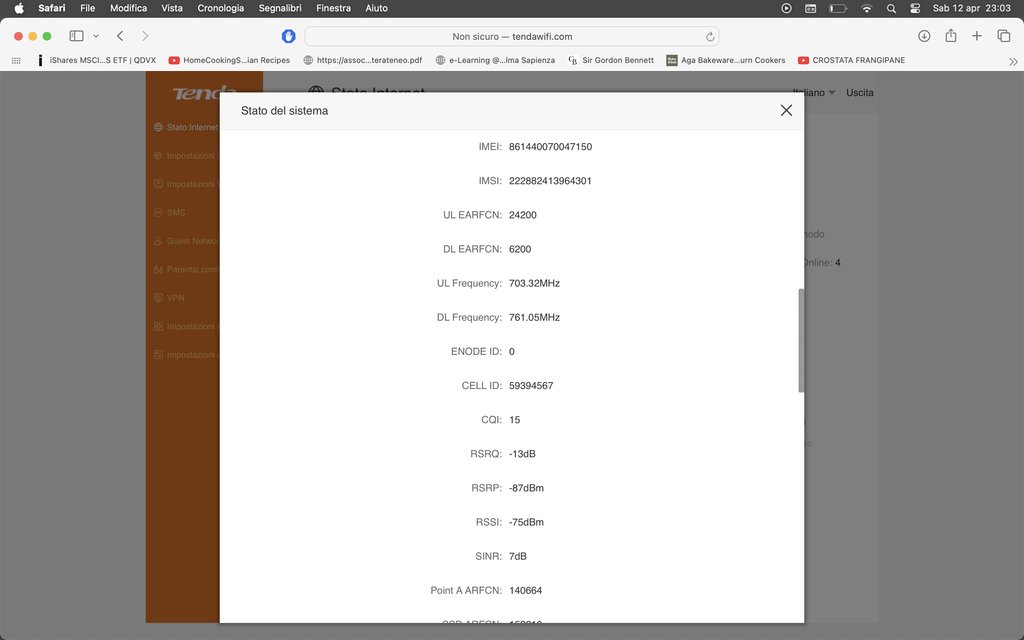
Task: Click the IMSI value 222882413964301
Action: [550, 181]
